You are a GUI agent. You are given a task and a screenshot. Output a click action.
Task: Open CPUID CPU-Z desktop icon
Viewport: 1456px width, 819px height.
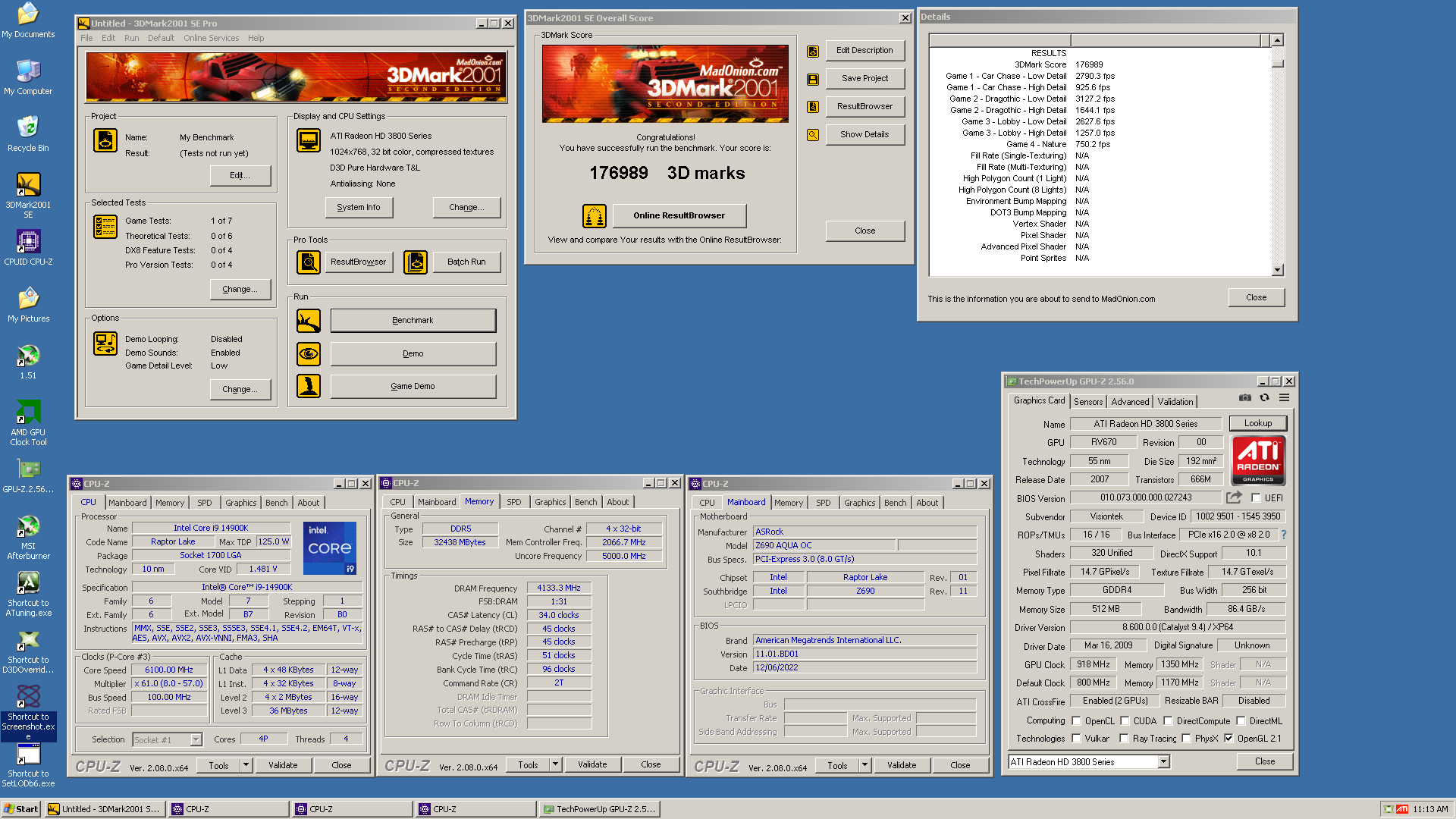coord(28,248)
